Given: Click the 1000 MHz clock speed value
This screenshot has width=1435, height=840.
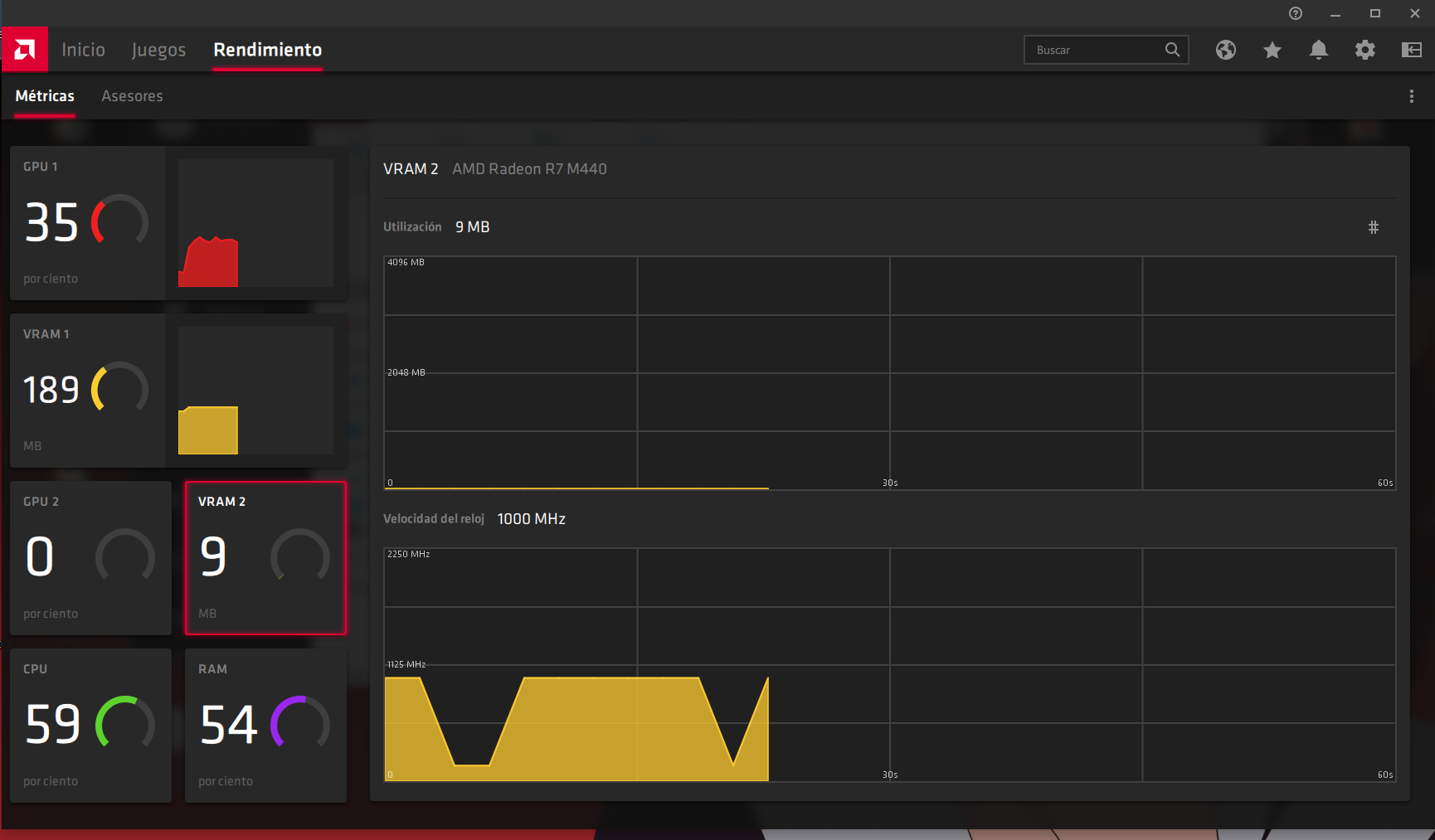Looking at the screenshot, I should pos(531,519).
